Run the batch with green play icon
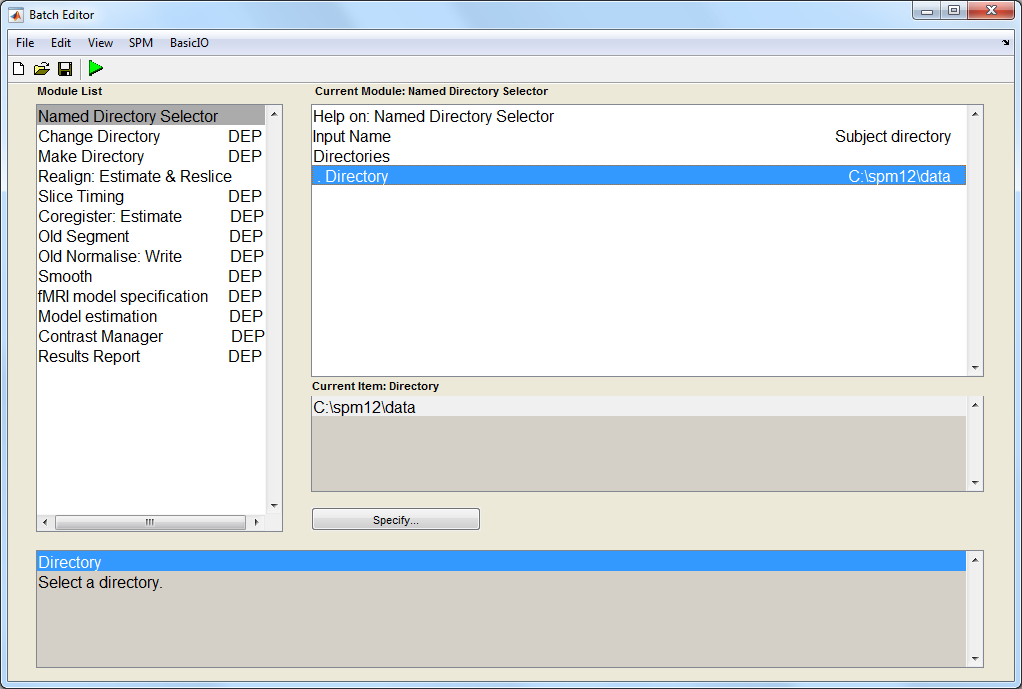The height and width of the screenshot is (689, 1022). tap(95, 68)
